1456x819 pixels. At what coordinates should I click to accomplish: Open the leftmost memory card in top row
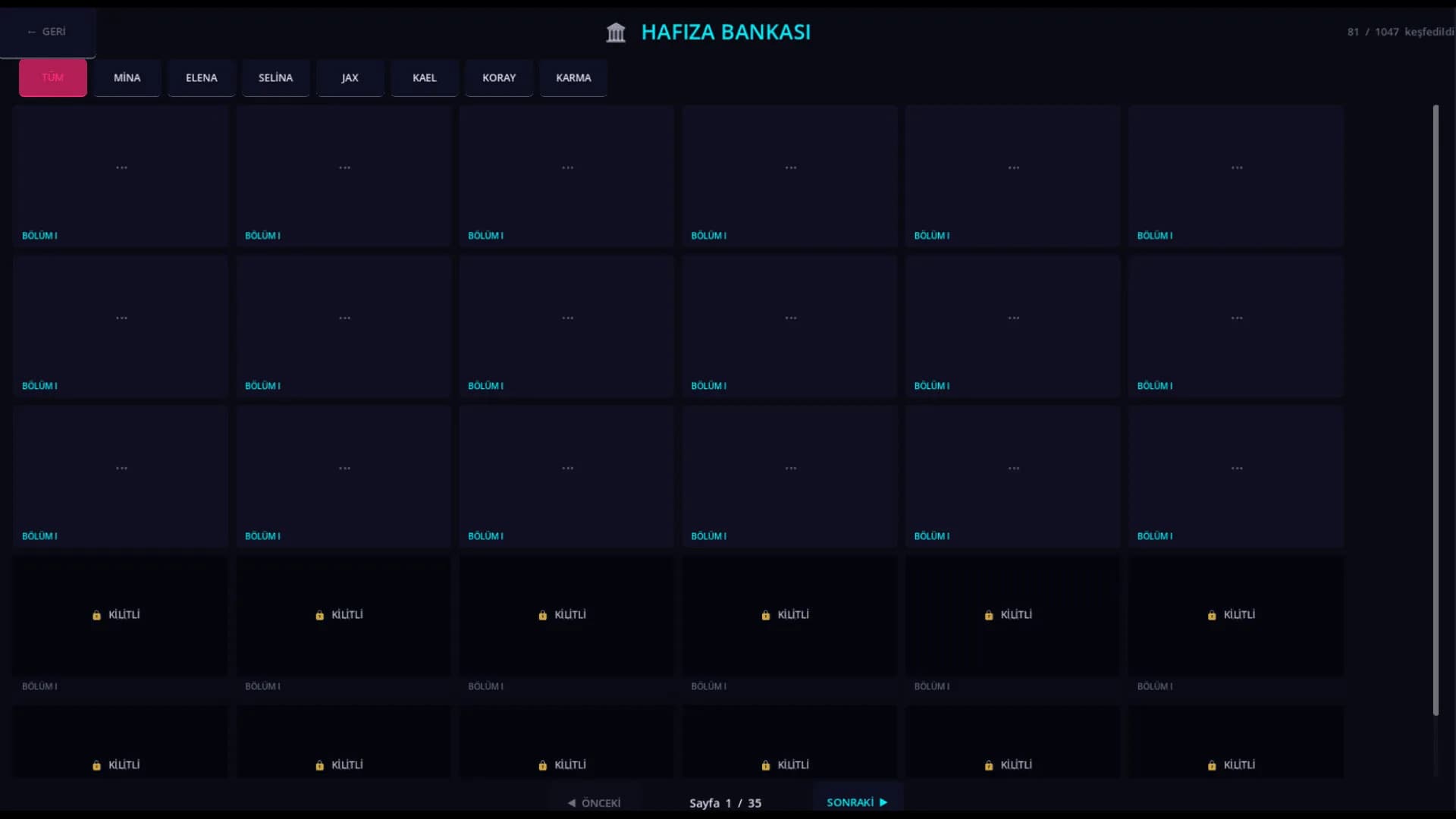point(121,176)
